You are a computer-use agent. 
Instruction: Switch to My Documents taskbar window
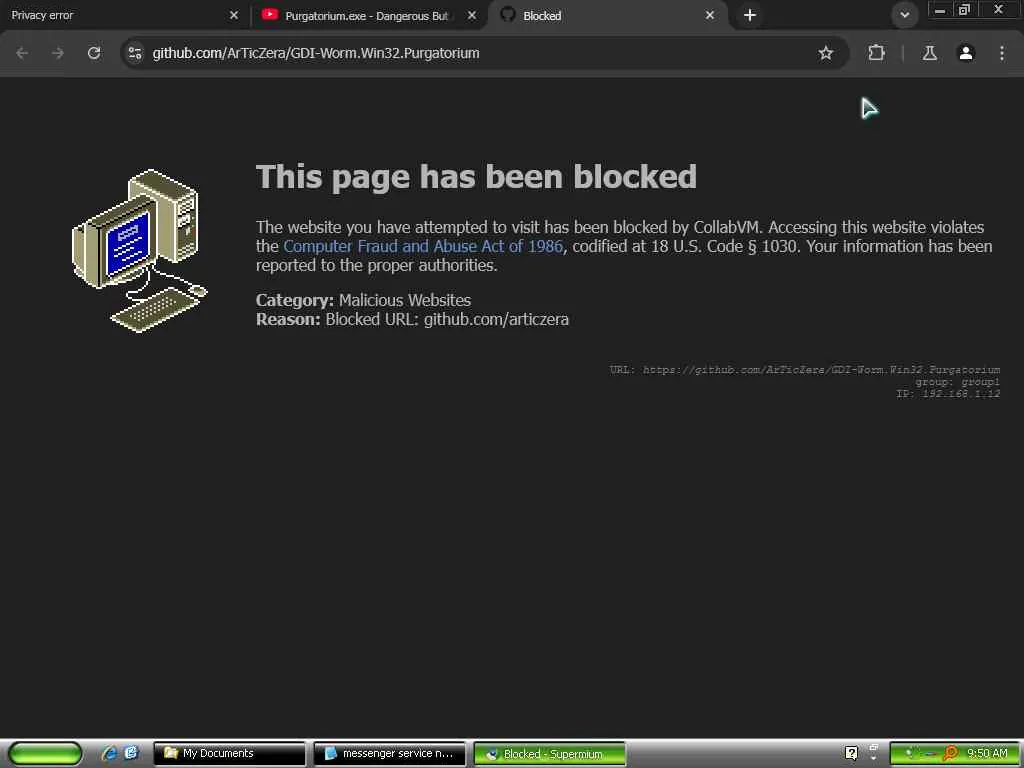(229, 753)
